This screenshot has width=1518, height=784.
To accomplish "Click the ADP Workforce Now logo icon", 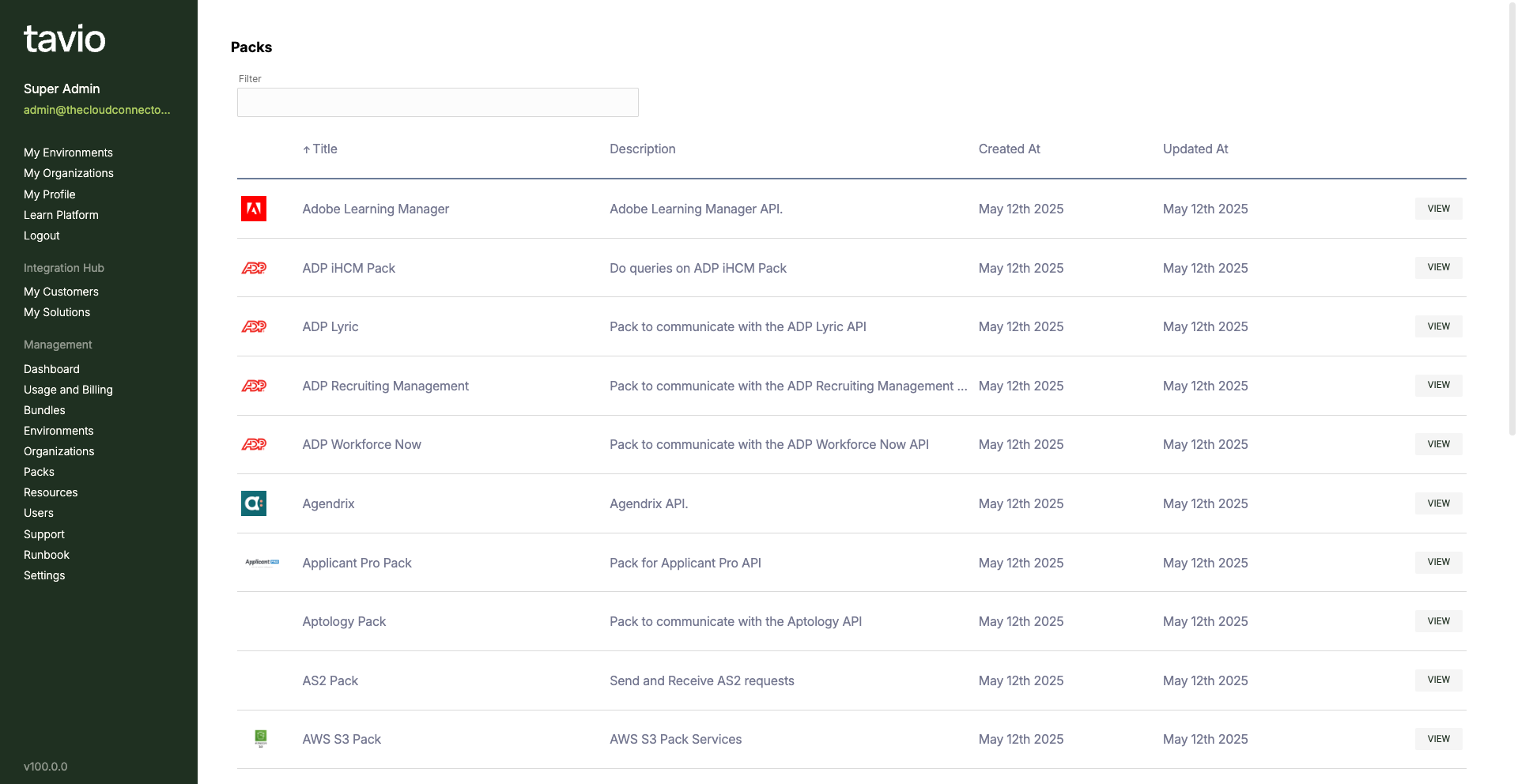I will point(254,444).
